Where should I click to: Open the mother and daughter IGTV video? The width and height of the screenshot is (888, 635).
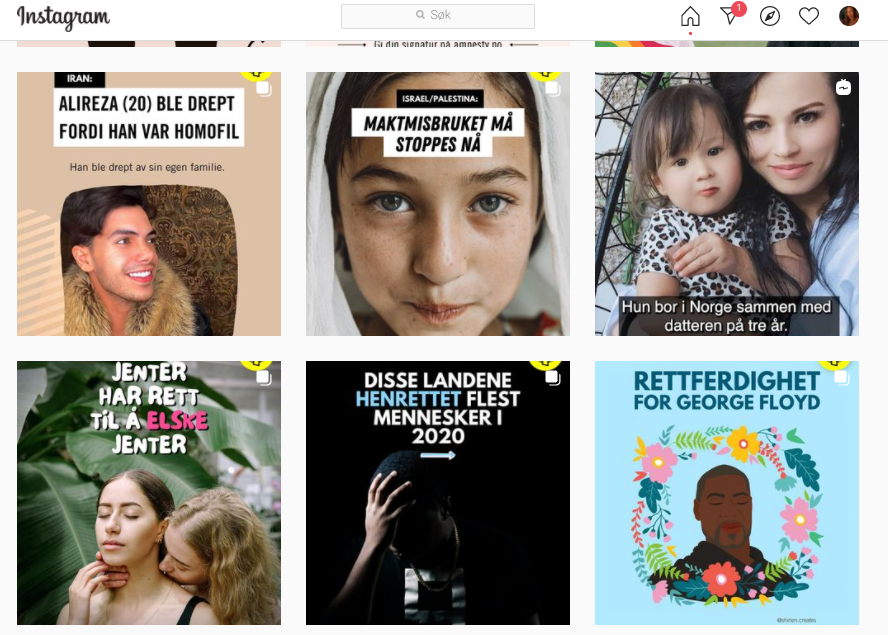[727, 204]
